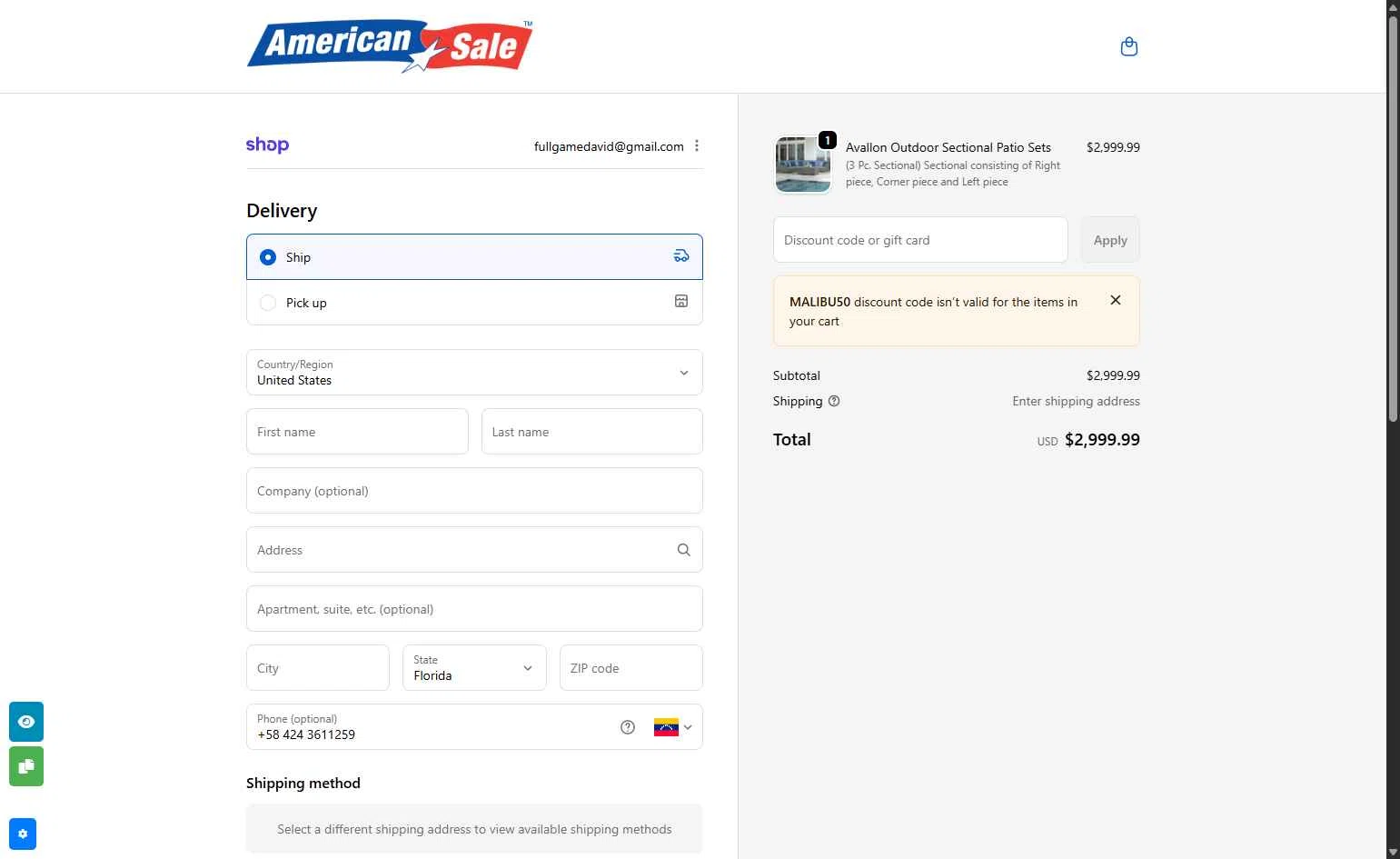Screen dimensions: 1400x859
Task: Expand the Country/Region dropdown
Action: coord(474,373)
